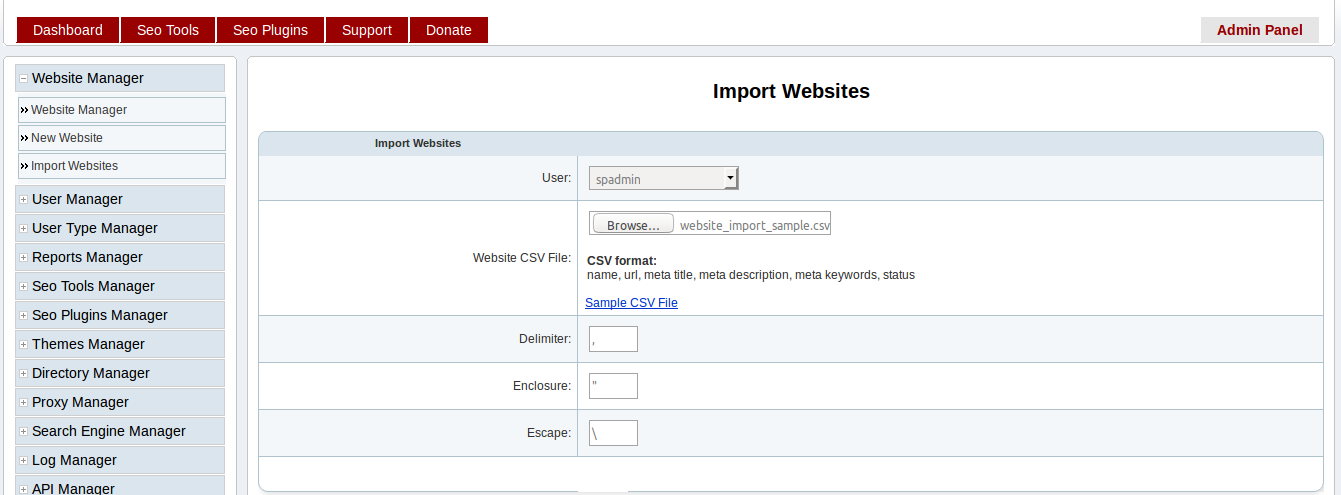Image resolution: width=1341 pixels, height=495 pixels.
Task: Expand Seo Plugins Manager plus icon
Action: click(23, 315)
